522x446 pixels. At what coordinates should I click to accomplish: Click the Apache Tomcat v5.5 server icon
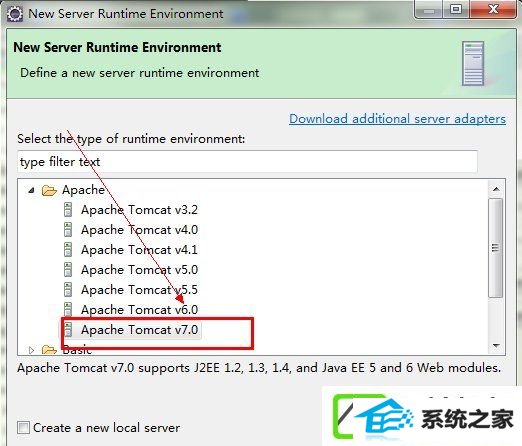[x=68, y=290]
